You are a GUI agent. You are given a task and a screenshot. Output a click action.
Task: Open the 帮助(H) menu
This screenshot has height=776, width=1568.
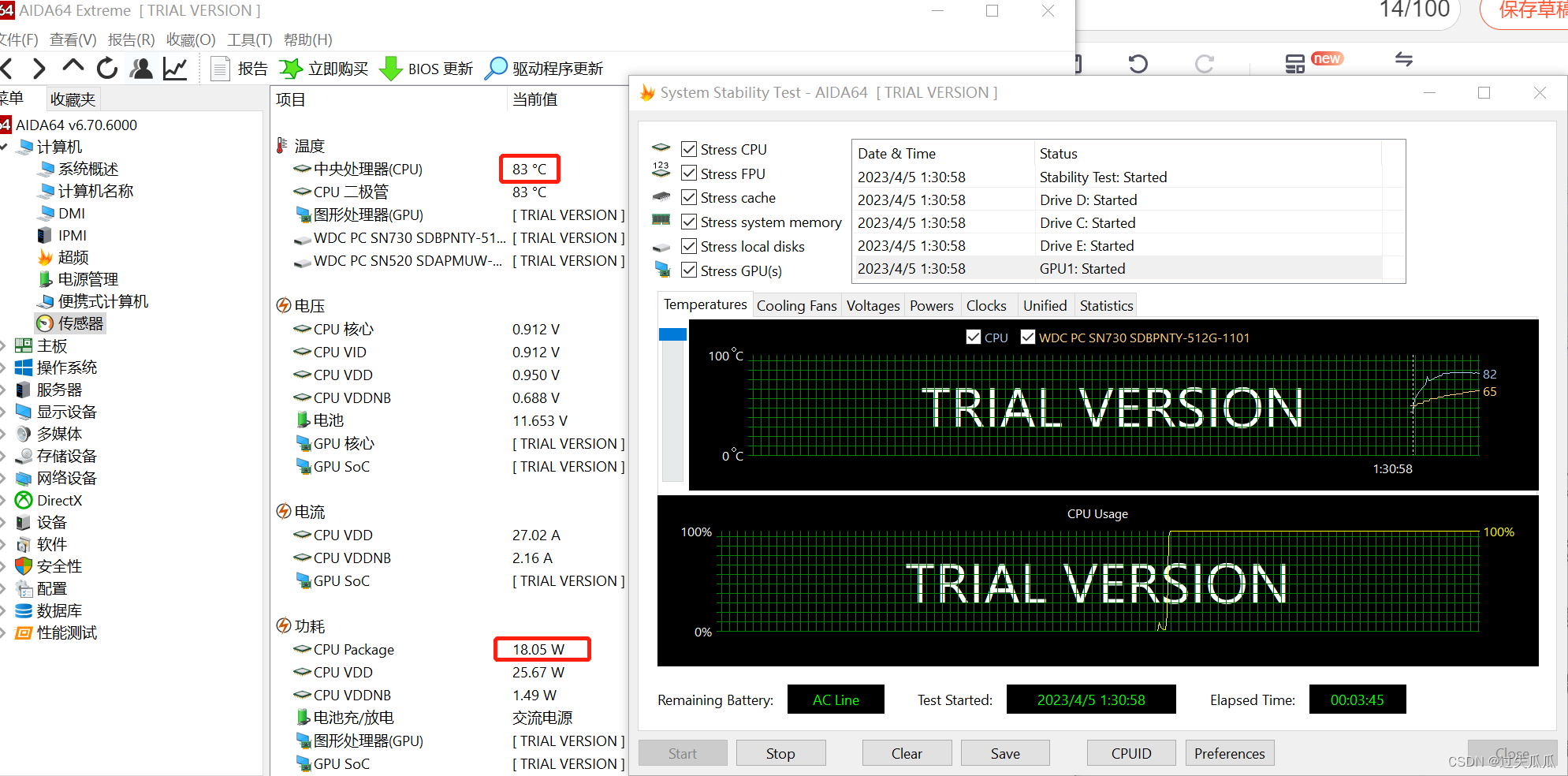pyautogui.click(x=307, y=39)
